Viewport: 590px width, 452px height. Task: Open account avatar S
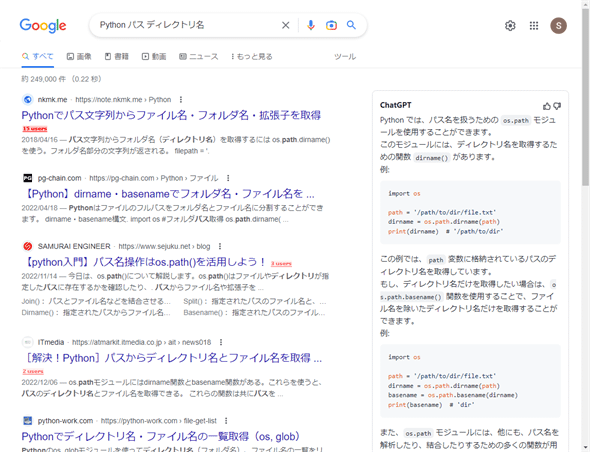coord(558,26)
